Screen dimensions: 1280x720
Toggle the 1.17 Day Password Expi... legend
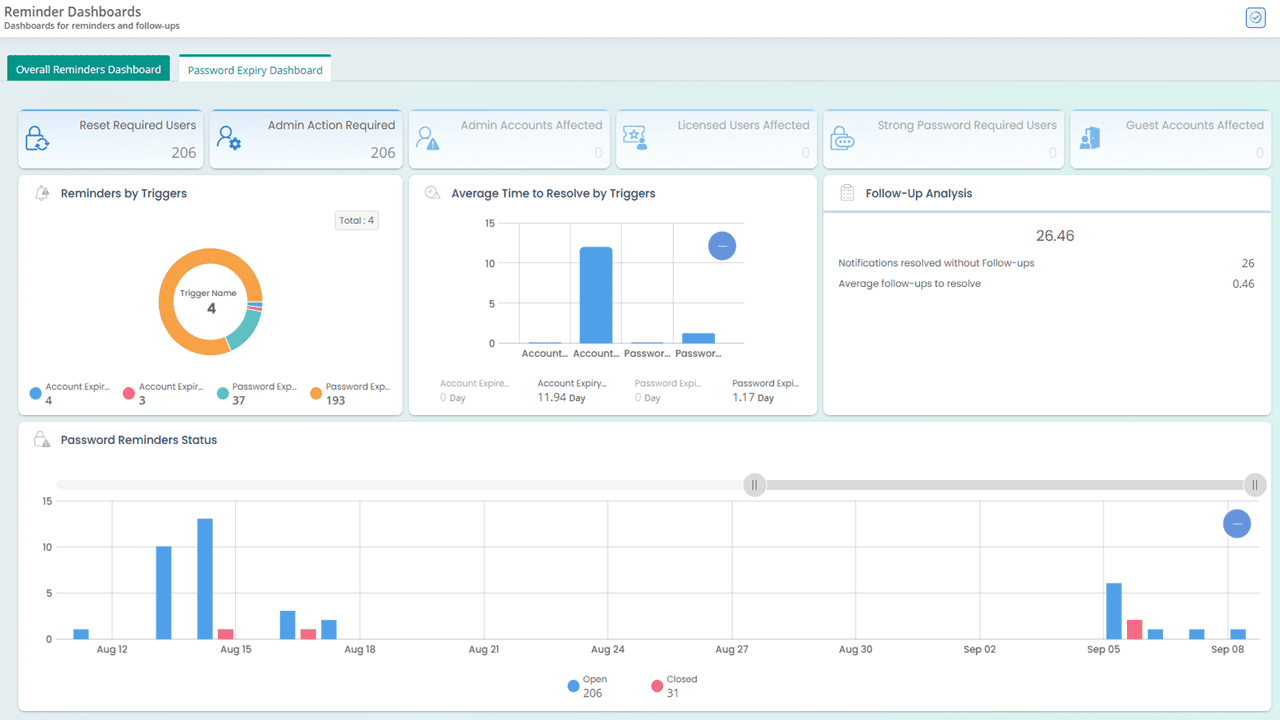tap(766, 390)
